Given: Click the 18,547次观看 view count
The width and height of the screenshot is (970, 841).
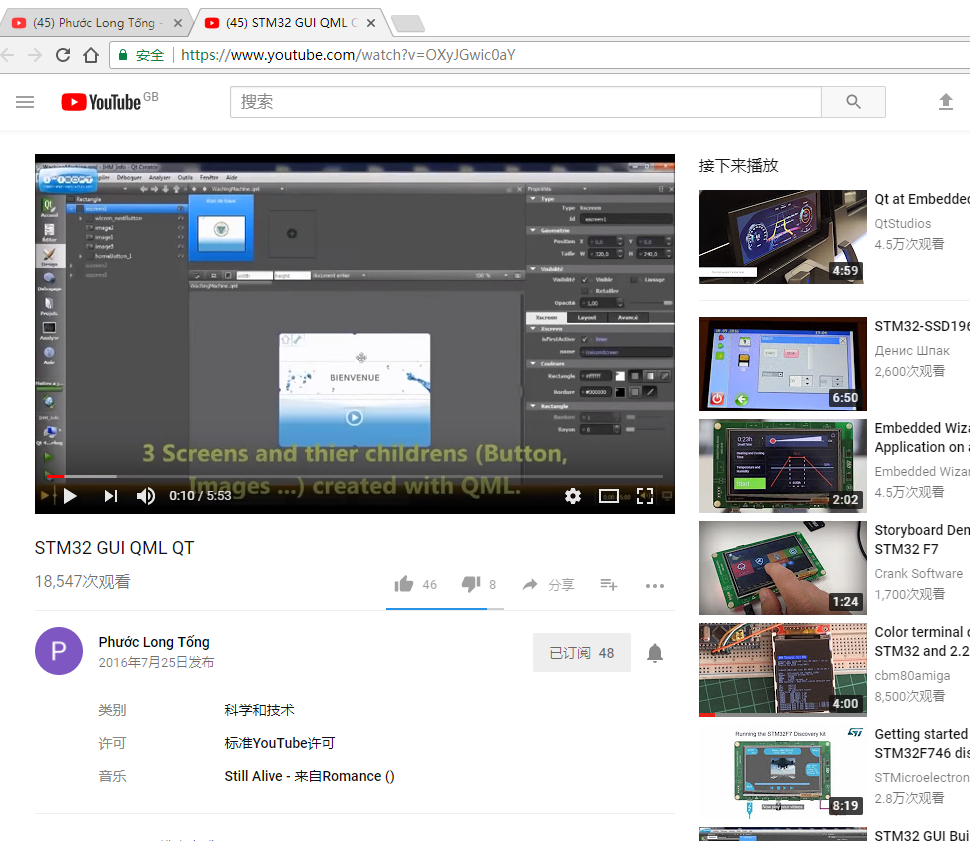Looking at the screenshot, I should 82,582.
